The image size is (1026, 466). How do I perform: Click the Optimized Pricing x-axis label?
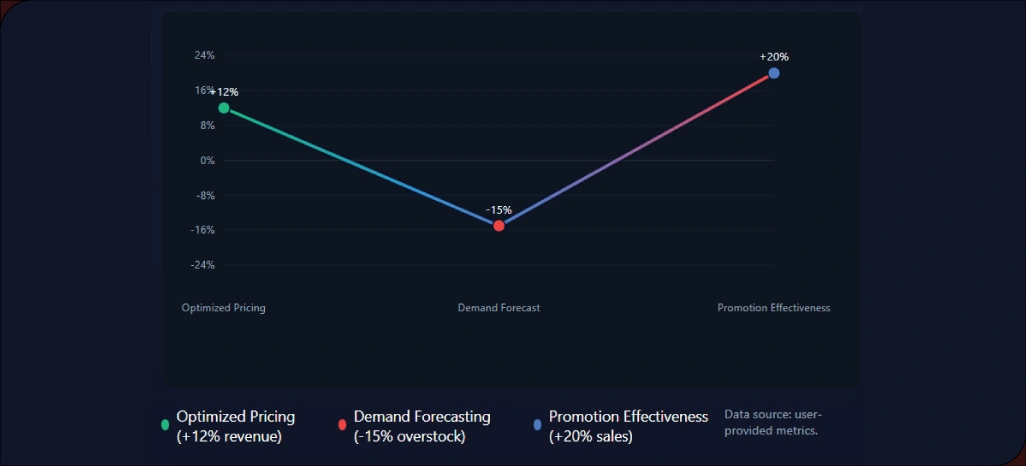(x=224, y=308)
